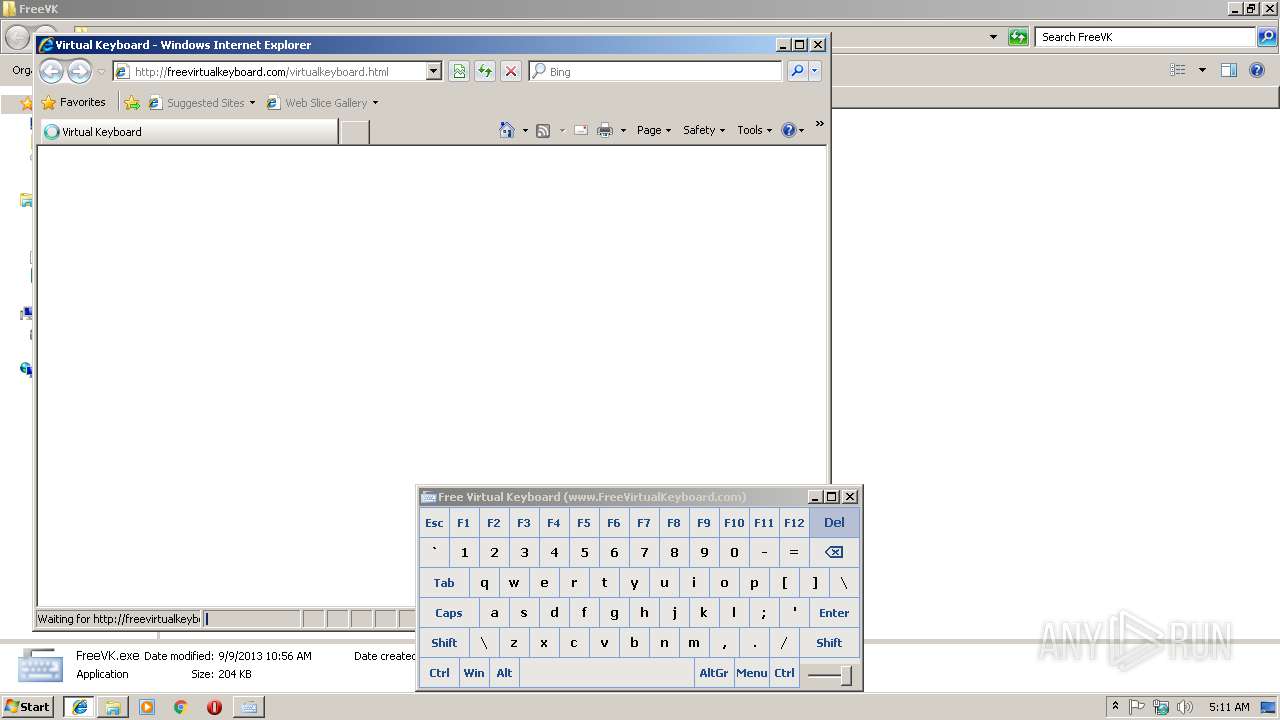Launch Windows Media Player from taskbar
Screen dimensions: 1280x720
(x=147, y=707)
